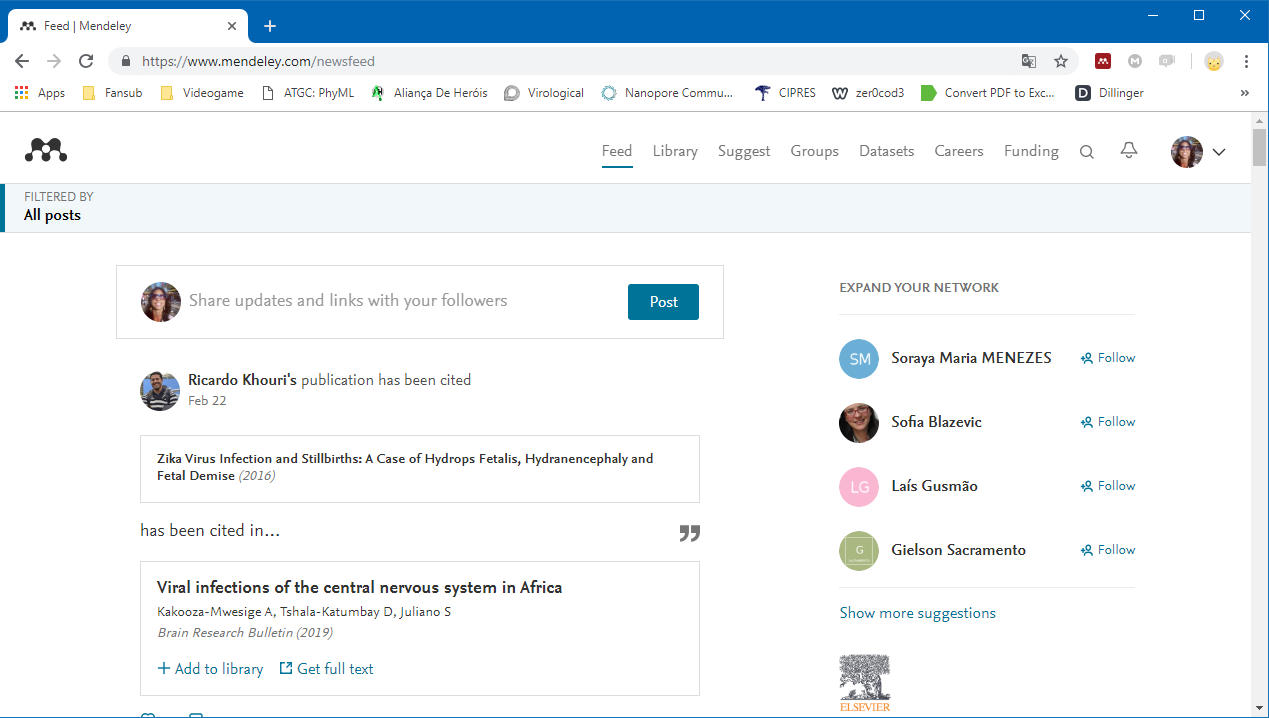1269x718 pixels.
Task: Open ATGC: PhyML bookmark
Action: [x=307, y=93]
